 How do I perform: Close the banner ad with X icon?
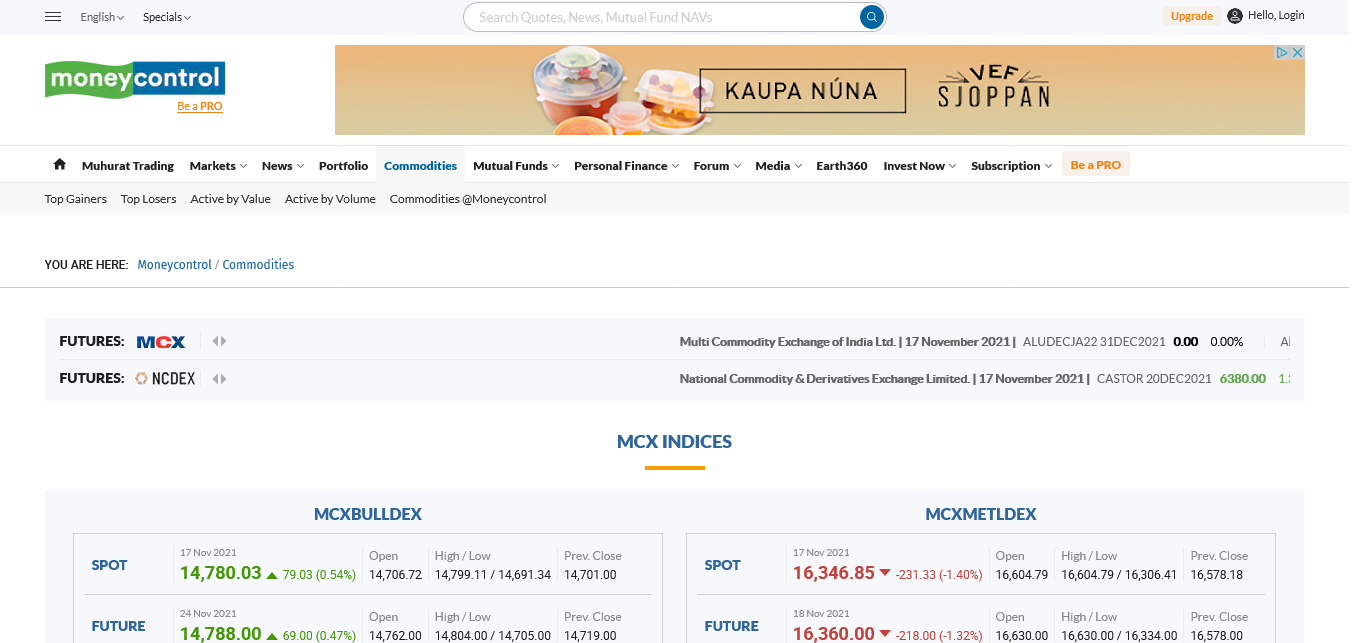point(1298,53)
